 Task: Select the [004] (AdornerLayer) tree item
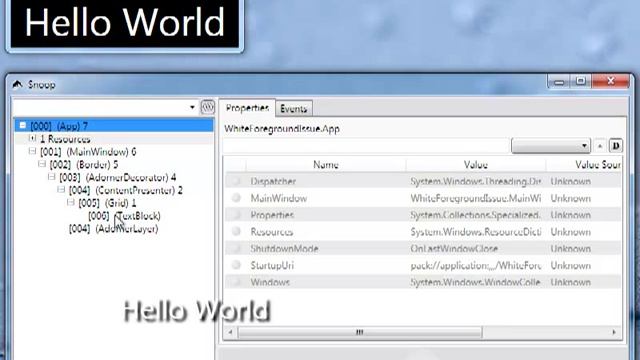pyautogui.click(x=113, y=229)
